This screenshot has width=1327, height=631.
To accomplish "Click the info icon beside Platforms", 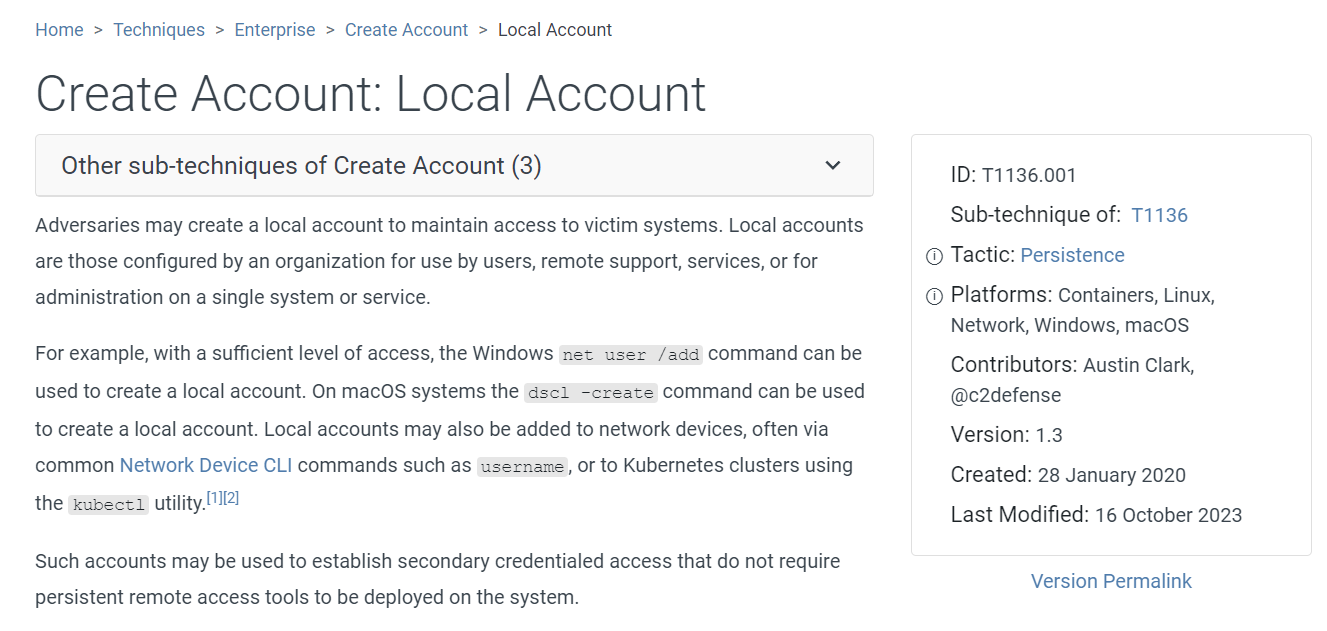I will tap(934, 296).
